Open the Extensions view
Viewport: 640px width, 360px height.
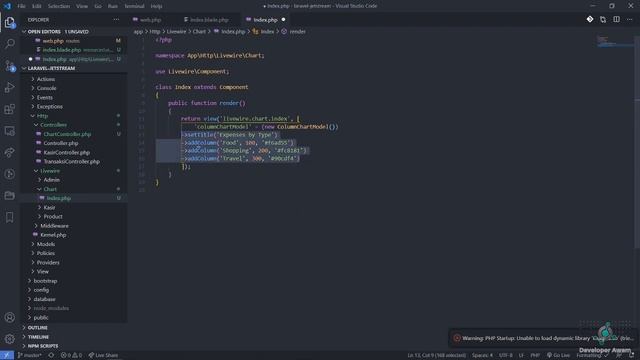coord(9,109)
